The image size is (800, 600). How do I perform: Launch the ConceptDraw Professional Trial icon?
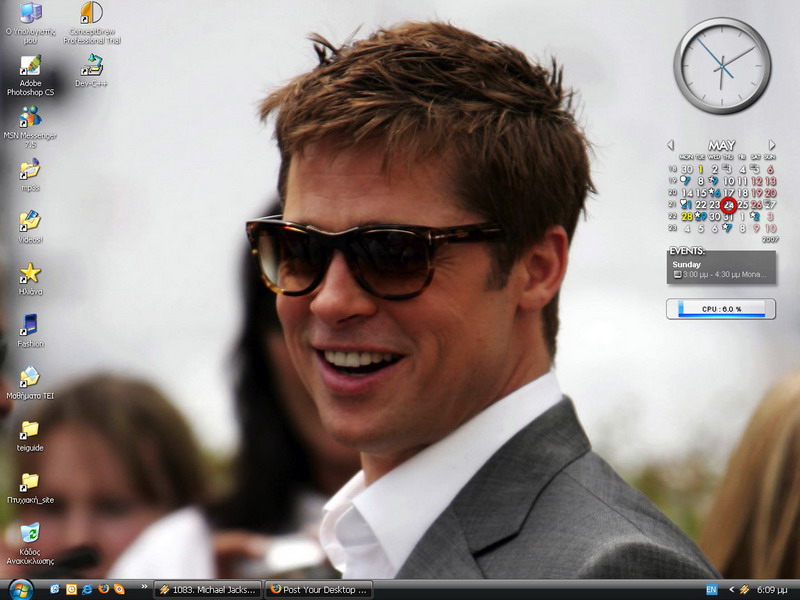point(91,14)
